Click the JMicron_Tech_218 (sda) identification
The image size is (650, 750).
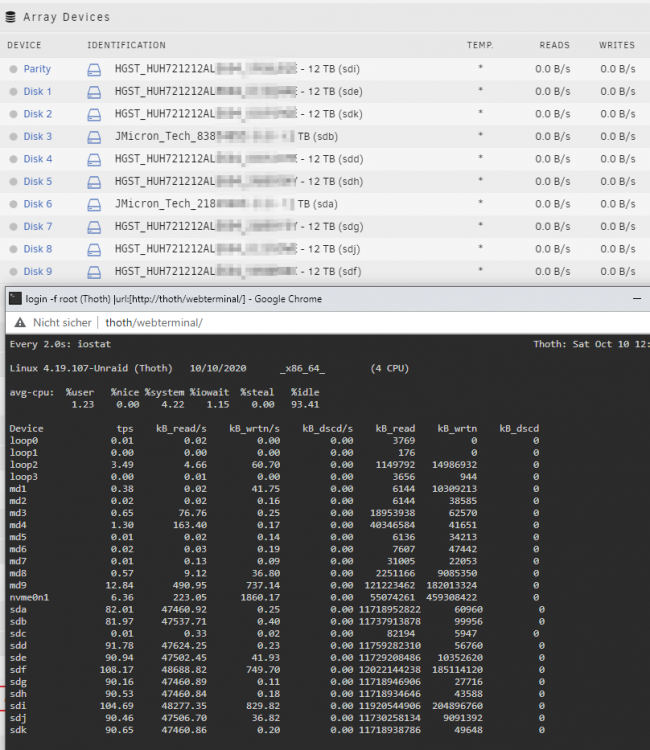[226, 204]
